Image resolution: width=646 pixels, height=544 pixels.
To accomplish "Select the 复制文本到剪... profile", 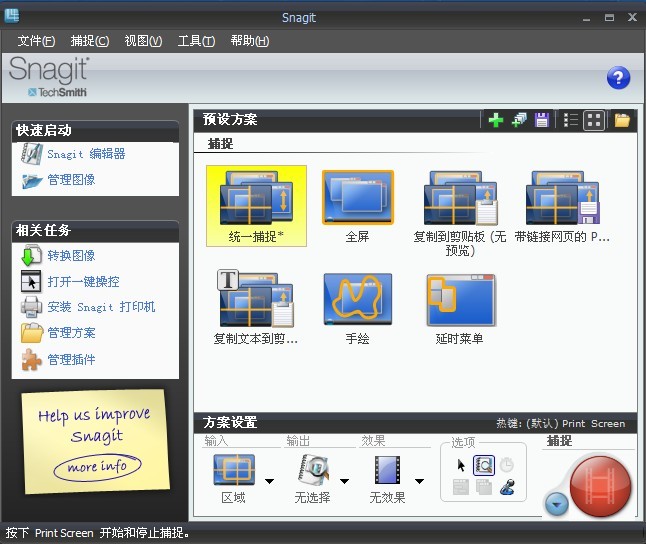I will click(x=255, y=307).
